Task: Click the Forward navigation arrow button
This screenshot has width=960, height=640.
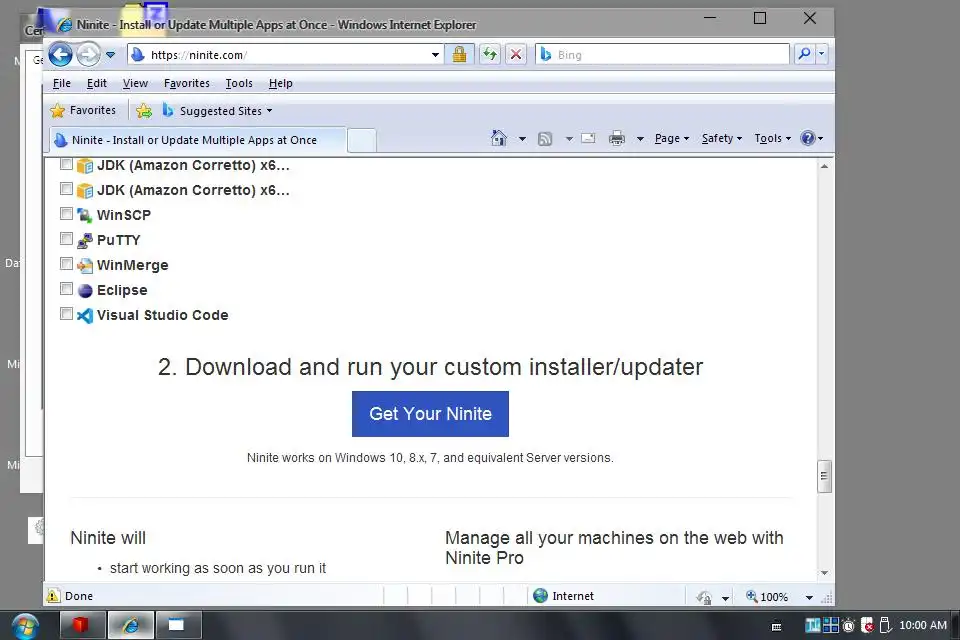Action: (x=88, y=55)
